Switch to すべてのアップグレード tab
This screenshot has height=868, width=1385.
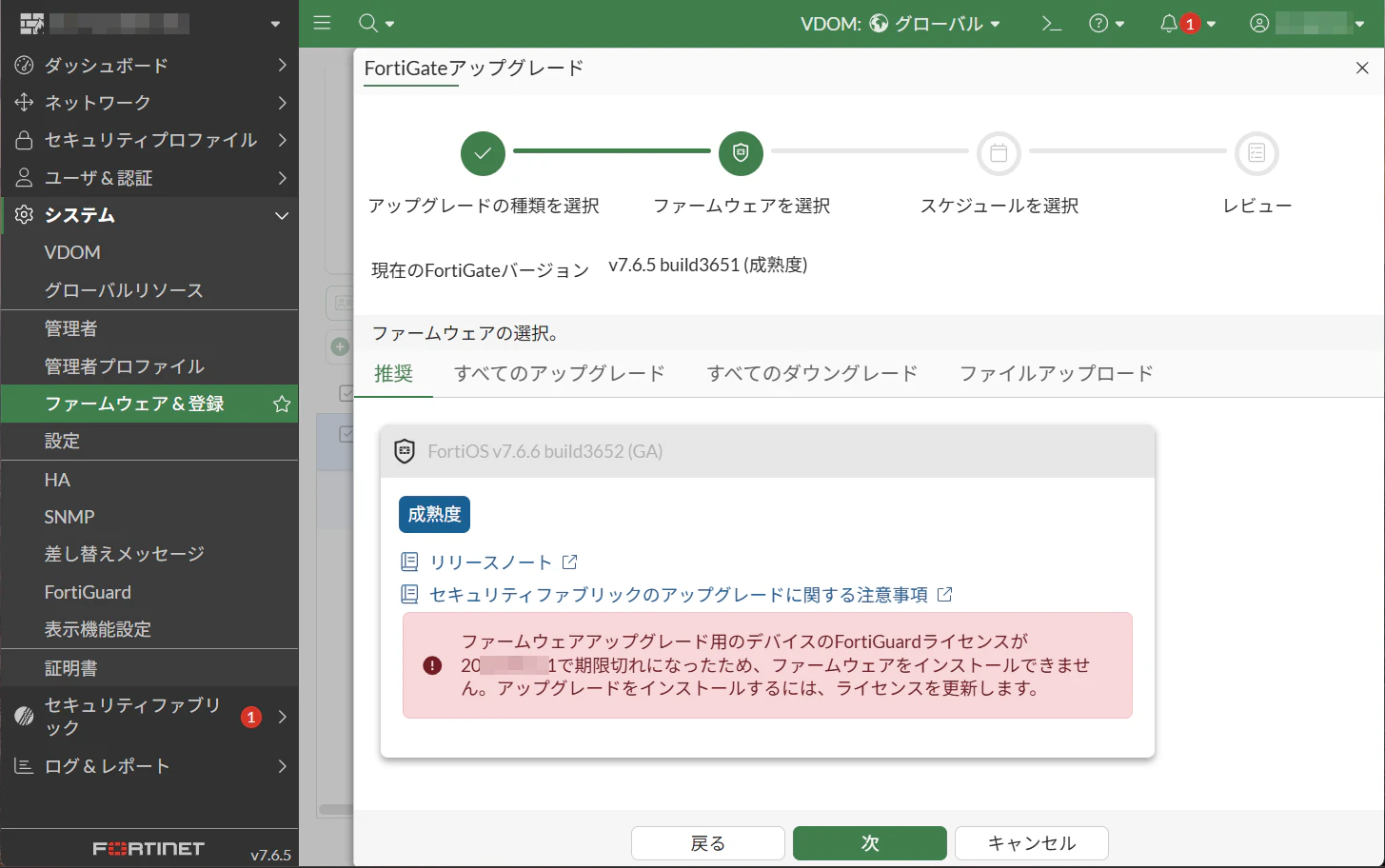coord(560,374)
